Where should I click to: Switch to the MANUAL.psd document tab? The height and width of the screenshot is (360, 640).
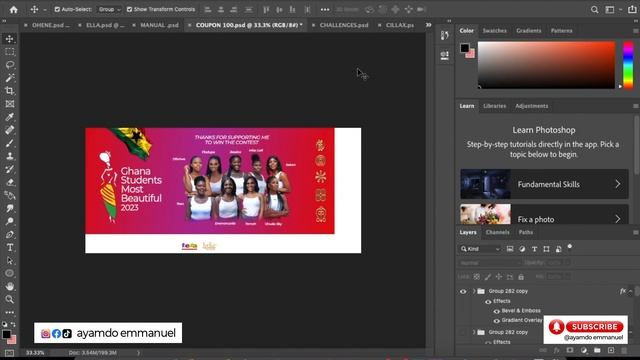(159, 25)
